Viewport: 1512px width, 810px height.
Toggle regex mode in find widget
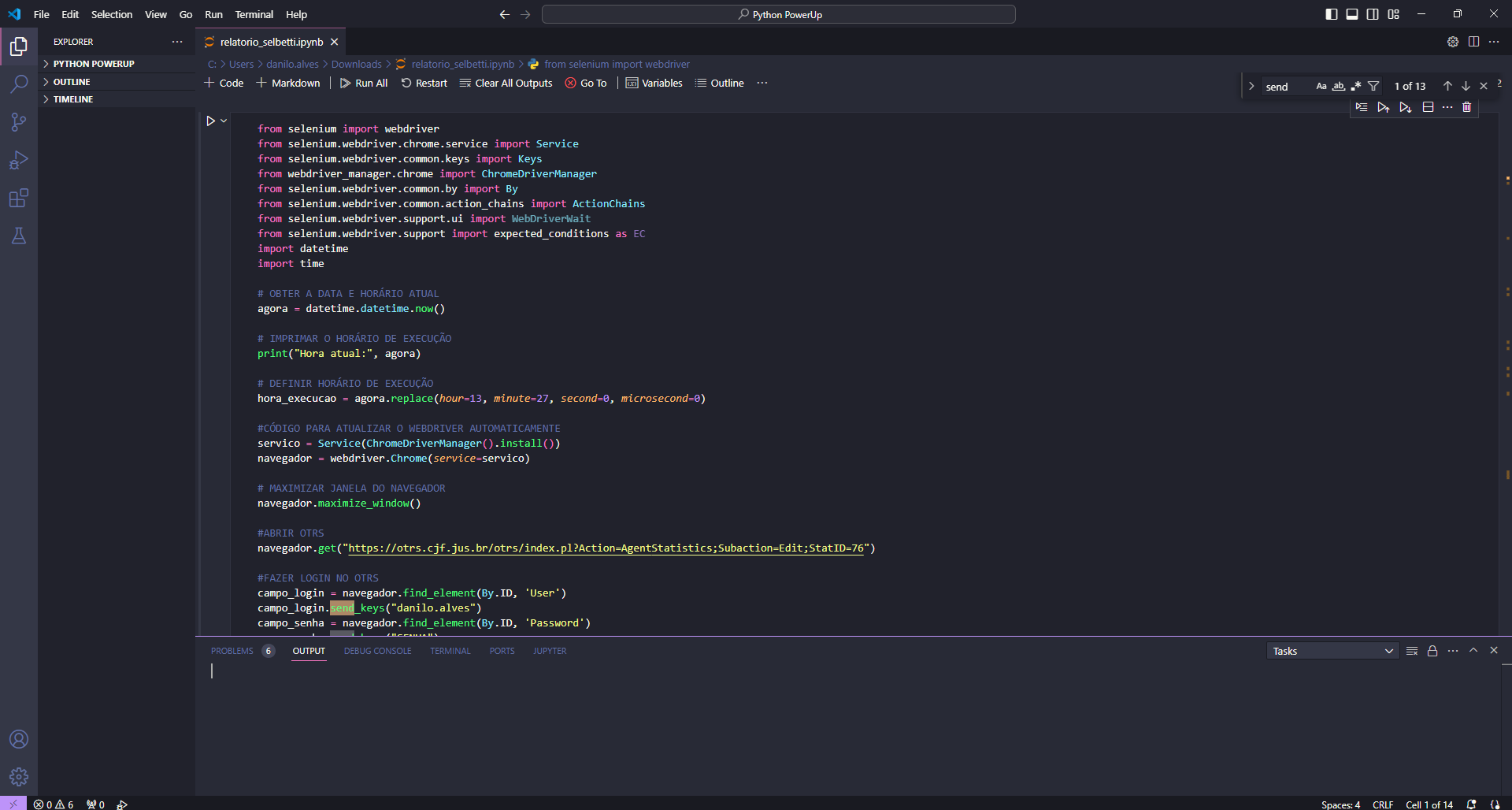(1357, 86)
